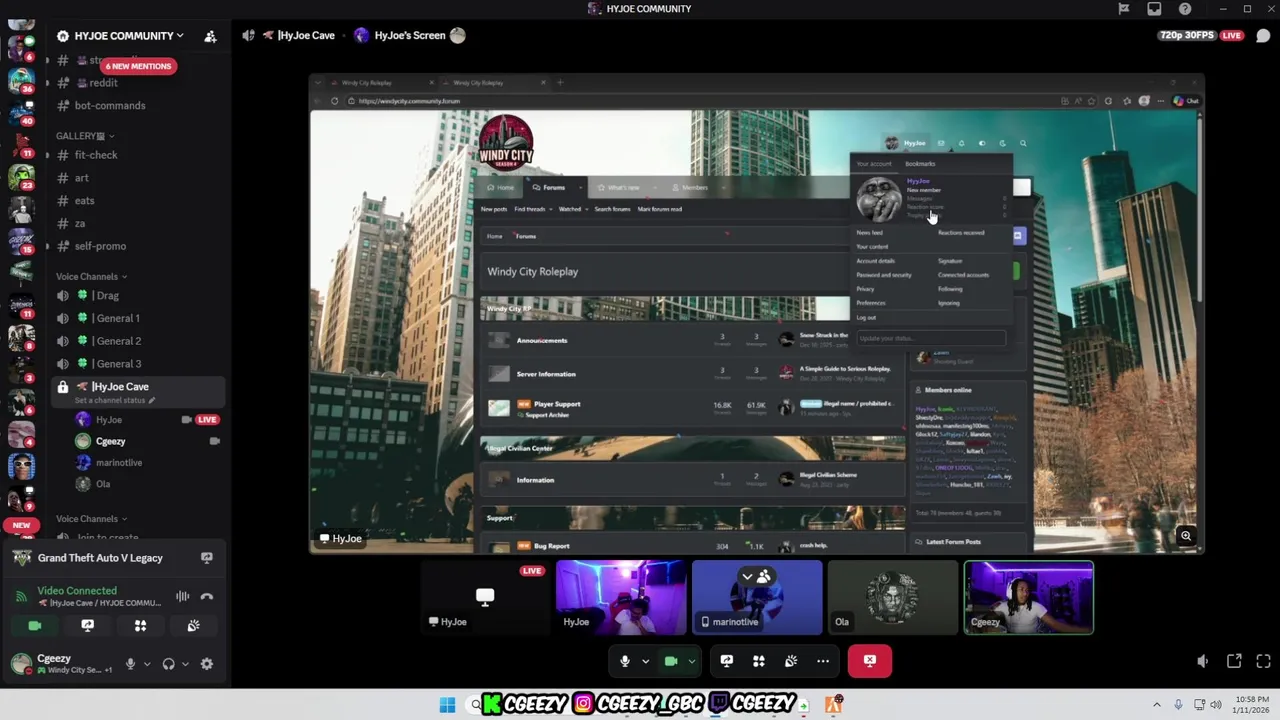Image resolution: width=1280 pixels, height=720 pixels.
Task: Open more options three dots
Action: coord(823,661)
